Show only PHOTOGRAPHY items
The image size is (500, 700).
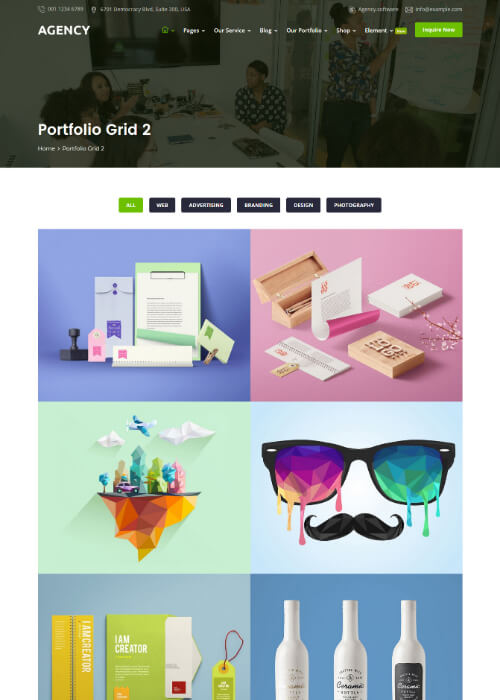tap(354, 205)
